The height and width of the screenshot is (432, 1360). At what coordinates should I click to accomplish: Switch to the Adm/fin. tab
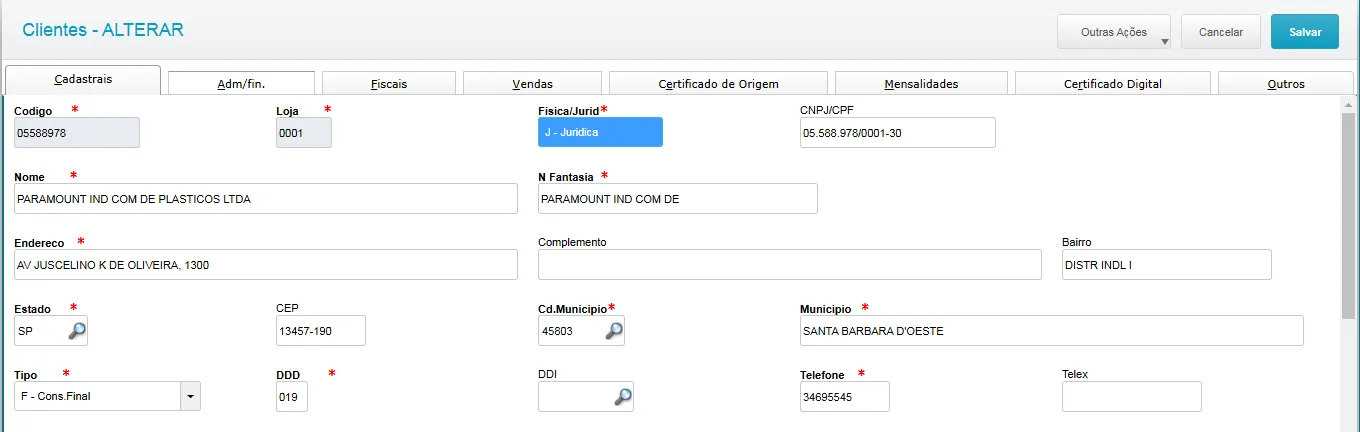click(241, 84)
